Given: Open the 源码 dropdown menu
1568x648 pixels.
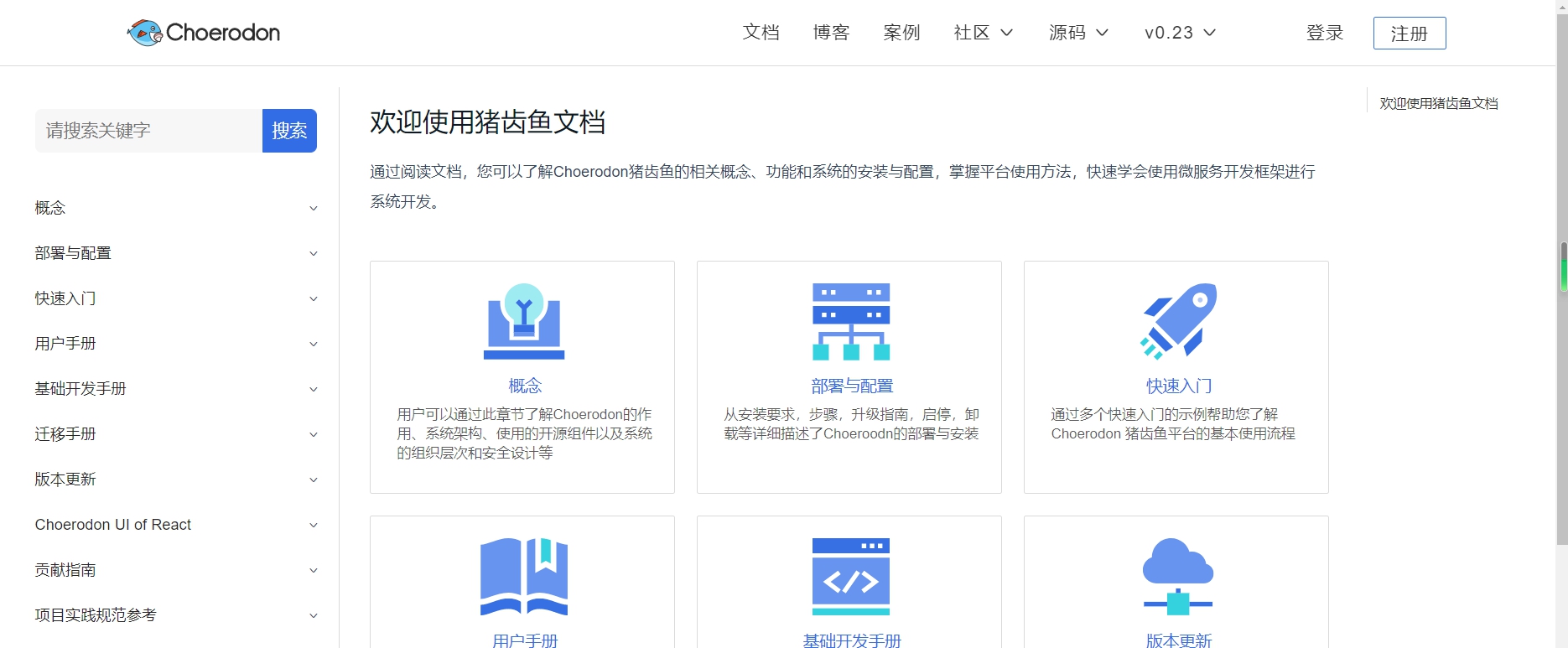Looking at the screenshot, I should (x=1079, y=33).
